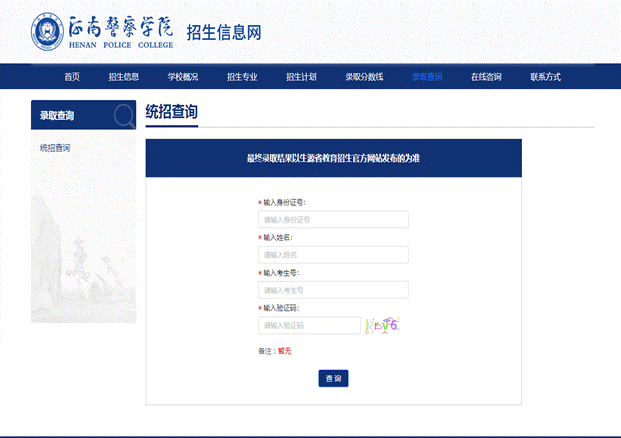
Task: Open 学校概况 in the navigation bar
Action: tap(183, 77)
